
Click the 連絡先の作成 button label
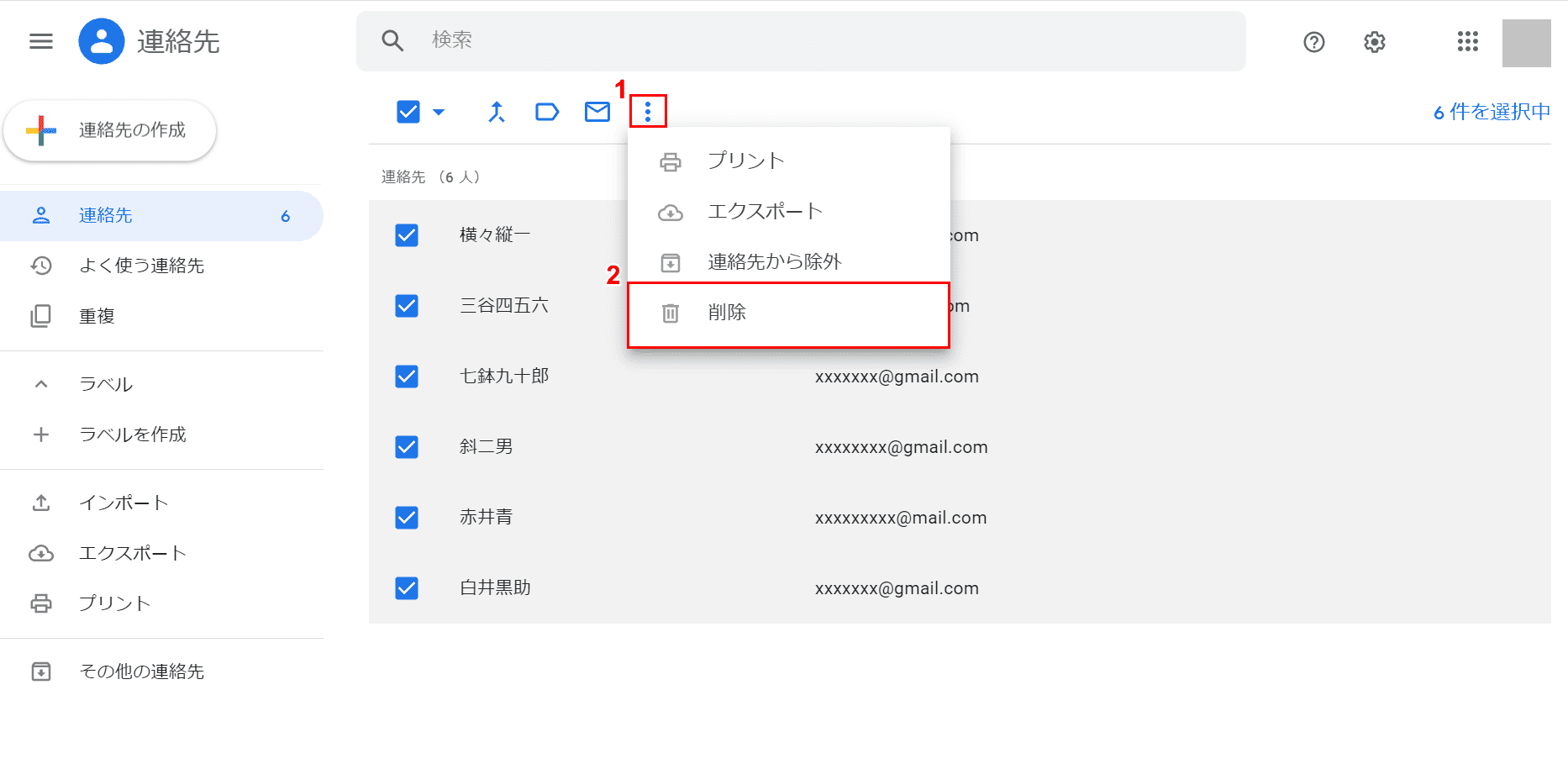132,130
